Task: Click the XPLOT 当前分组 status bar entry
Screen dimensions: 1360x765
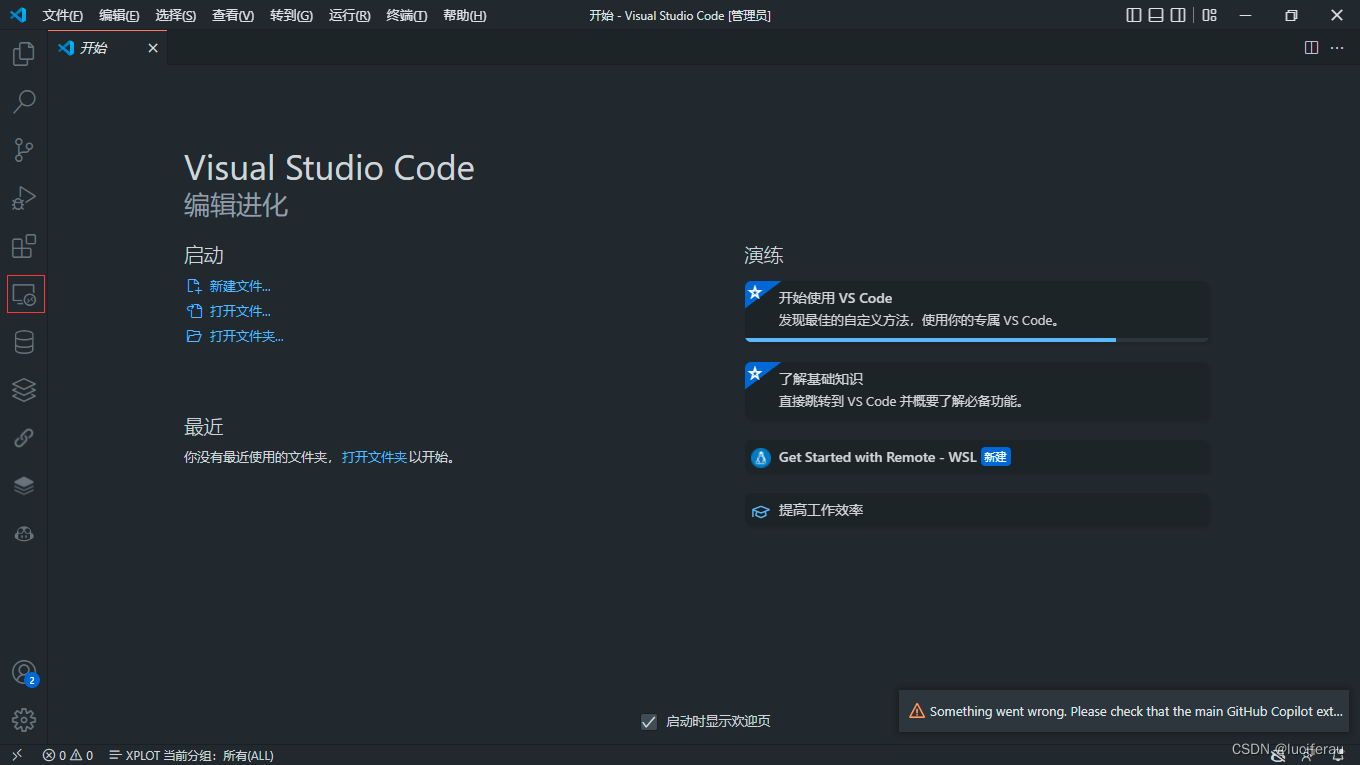Action: 191,755
